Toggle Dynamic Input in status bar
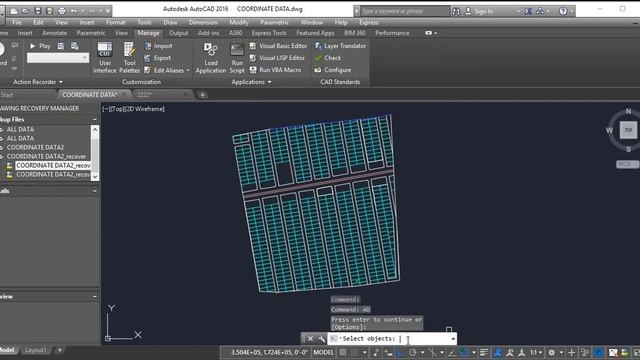 tap(388, 352)
